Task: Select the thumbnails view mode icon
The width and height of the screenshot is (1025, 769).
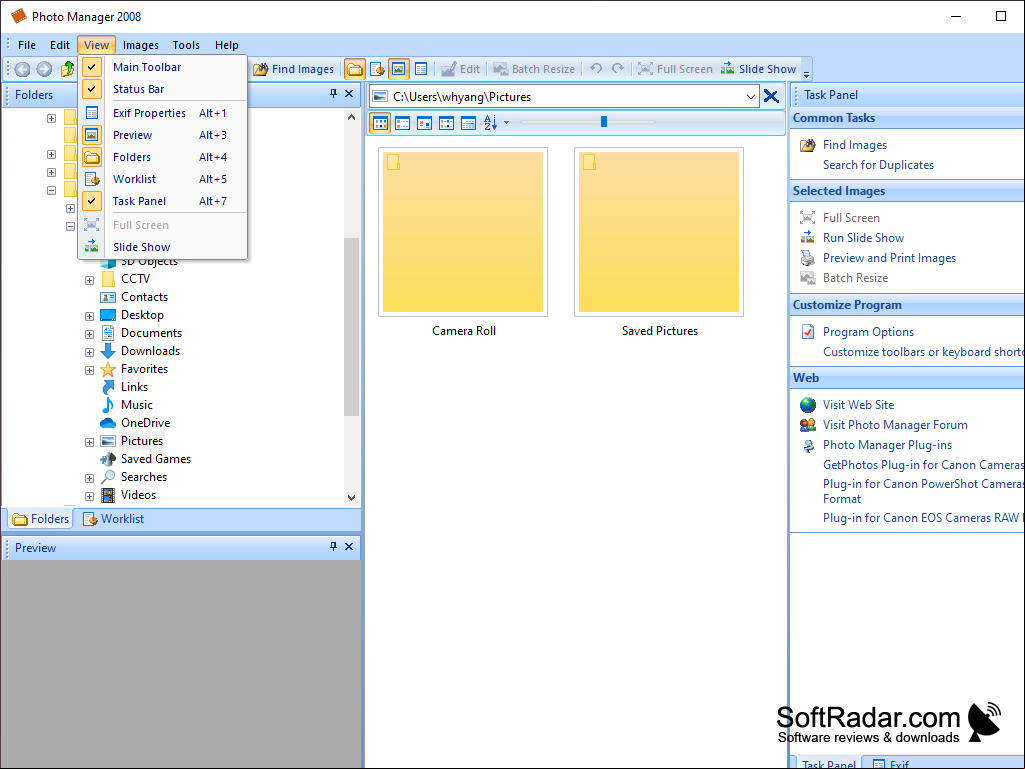Action: pyautogui.click(x=380, y=122)
